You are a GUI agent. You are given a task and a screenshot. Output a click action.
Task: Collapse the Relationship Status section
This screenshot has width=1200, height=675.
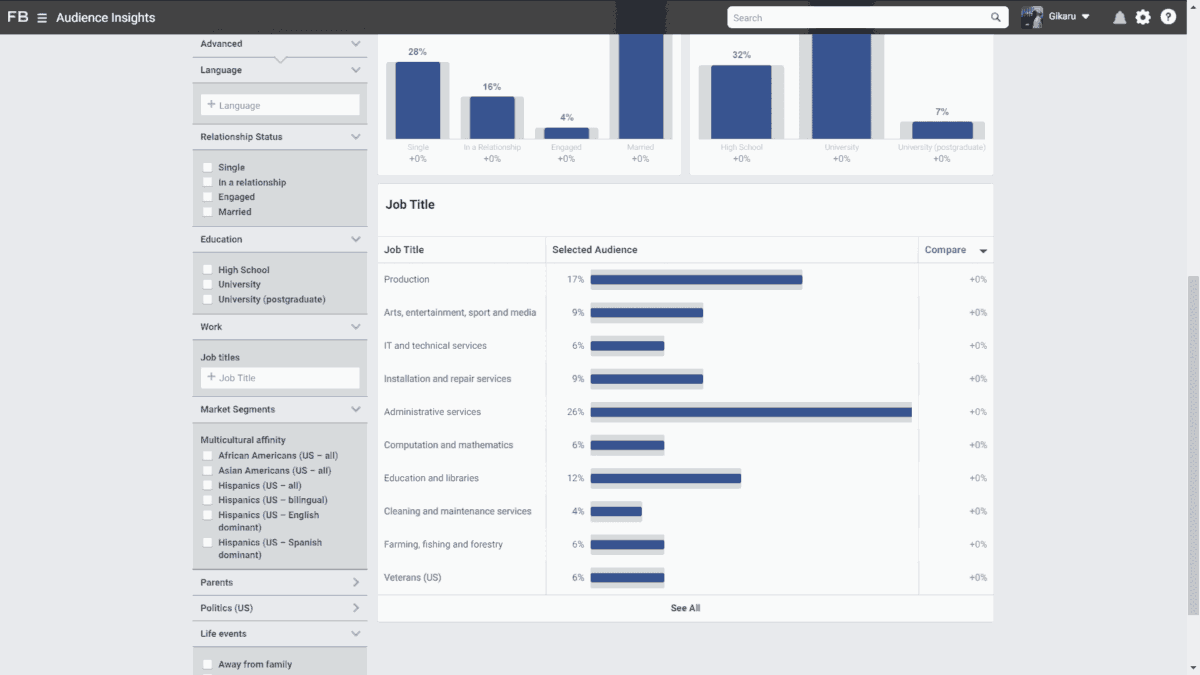(x=355, y=137)
